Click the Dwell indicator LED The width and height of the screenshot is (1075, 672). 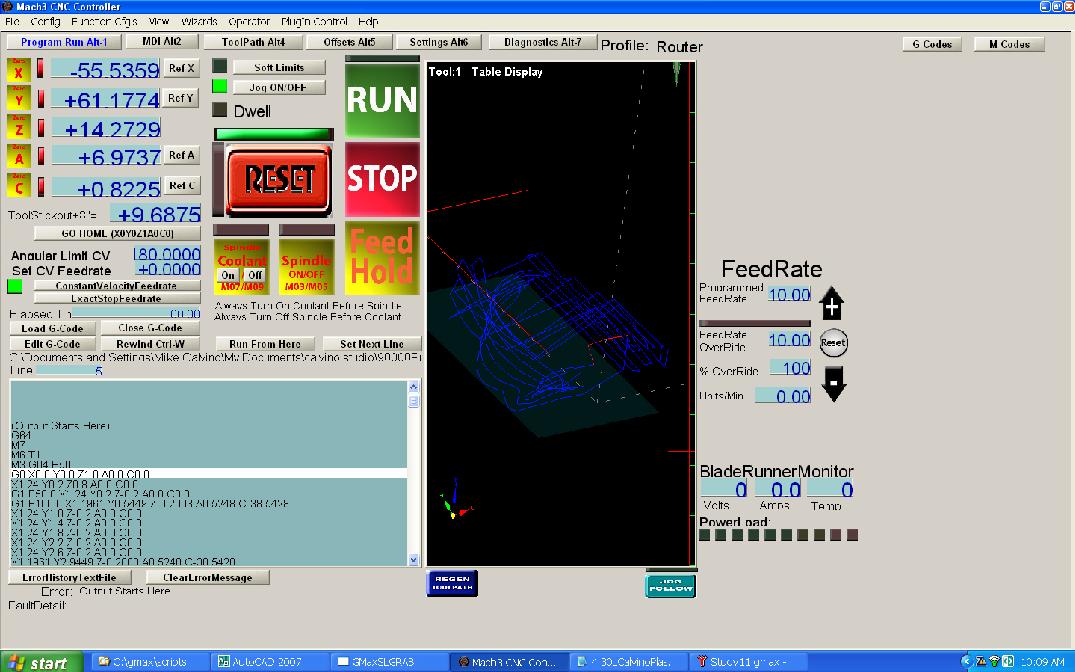219,110
